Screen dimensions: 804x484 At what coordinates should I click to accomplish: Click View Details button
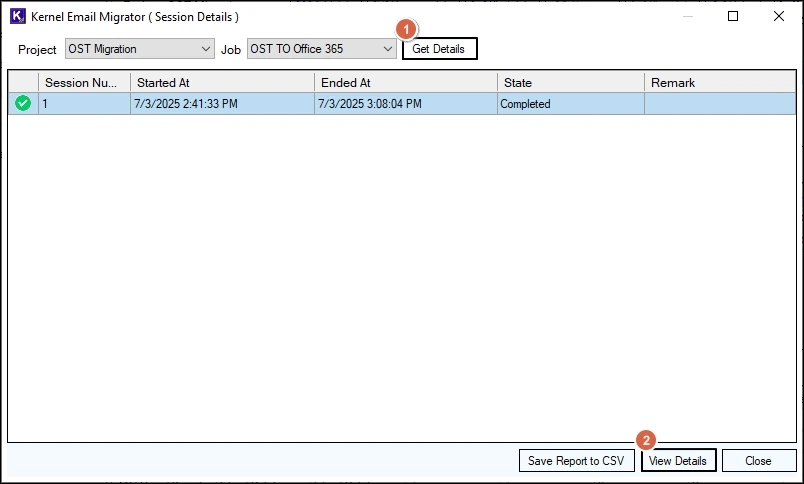[x=678, y=460]
